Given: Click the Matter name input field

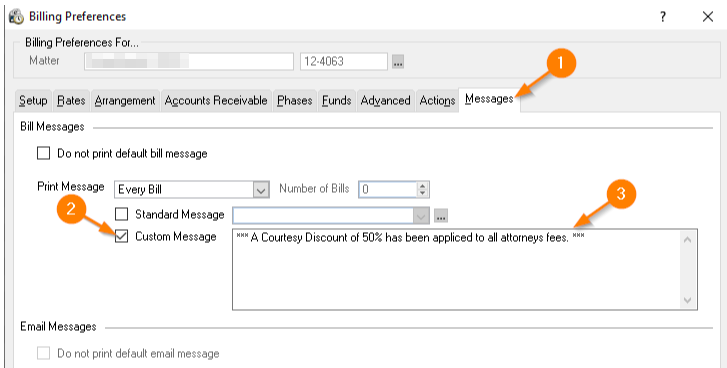Looking at the screenshot, I should pyautogui.click(x=189, y=61).
